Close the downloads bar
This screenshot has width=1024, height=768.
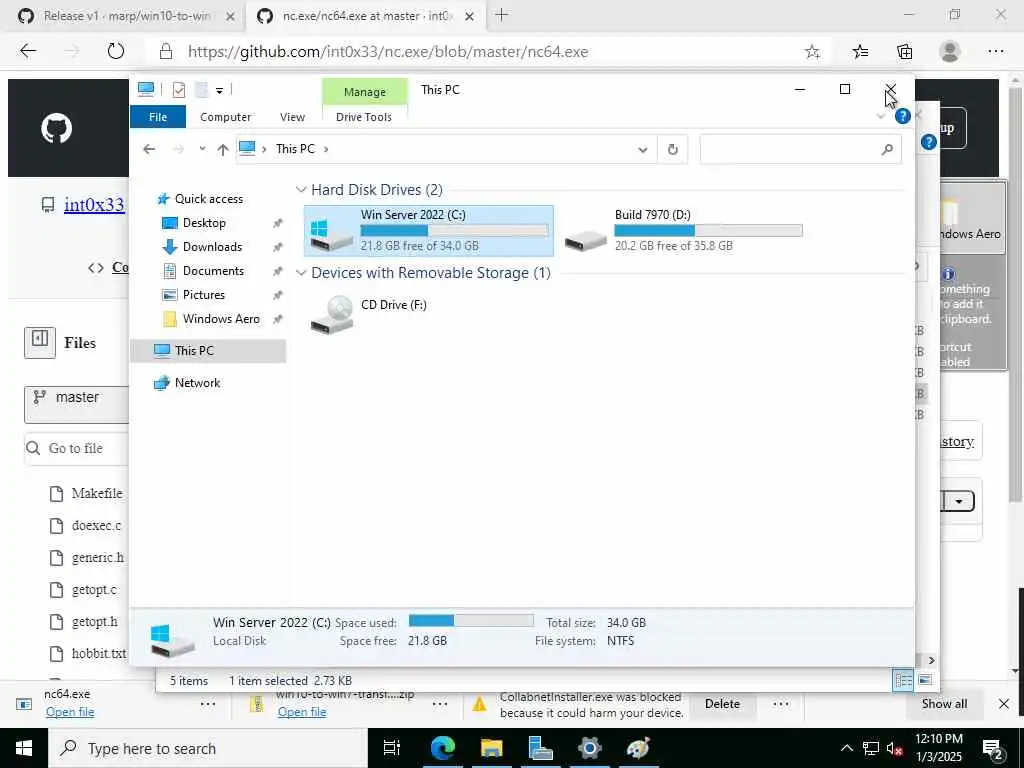click(1004, 704)
